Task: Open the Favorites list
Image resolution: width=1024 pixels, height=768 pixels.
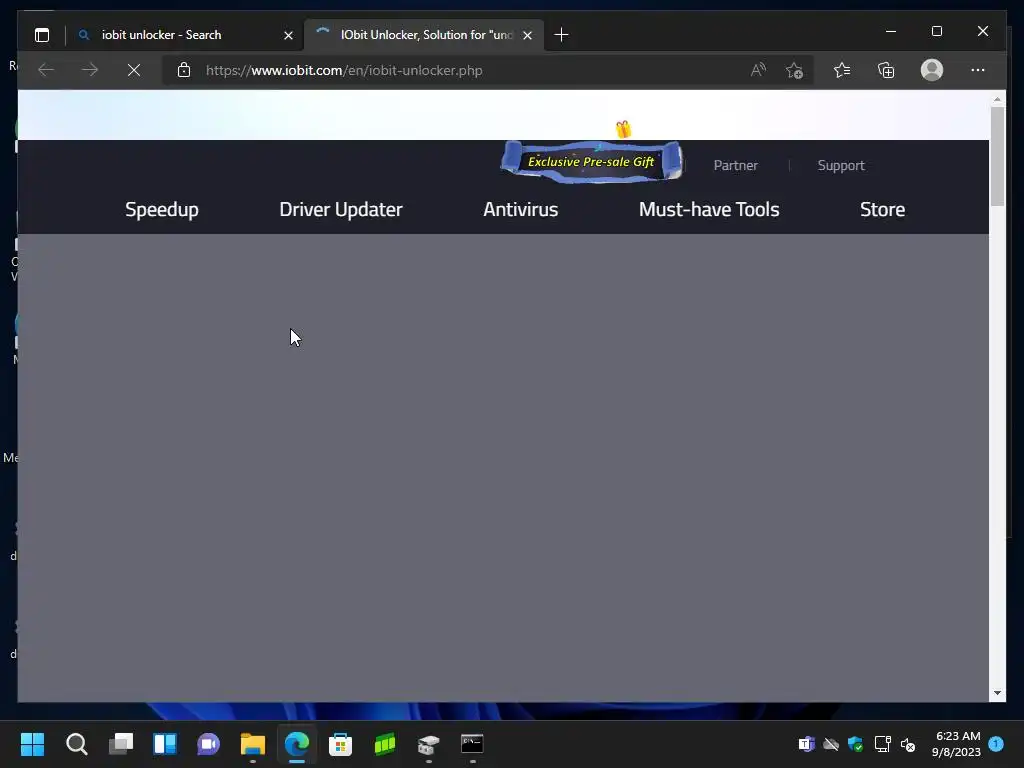Action: coord(842,70)
